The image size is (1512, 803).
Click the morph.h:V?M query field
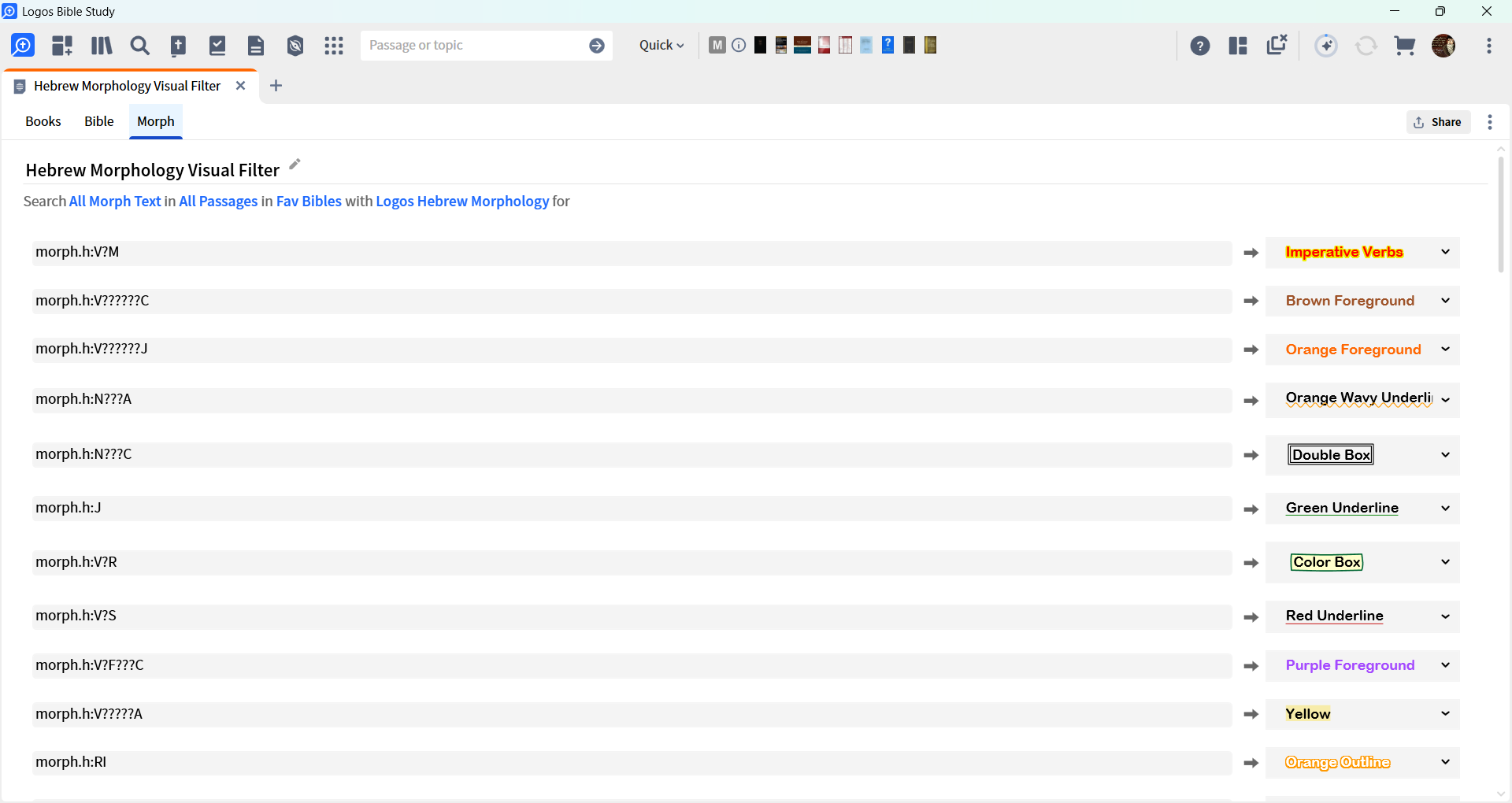[632, 253]
